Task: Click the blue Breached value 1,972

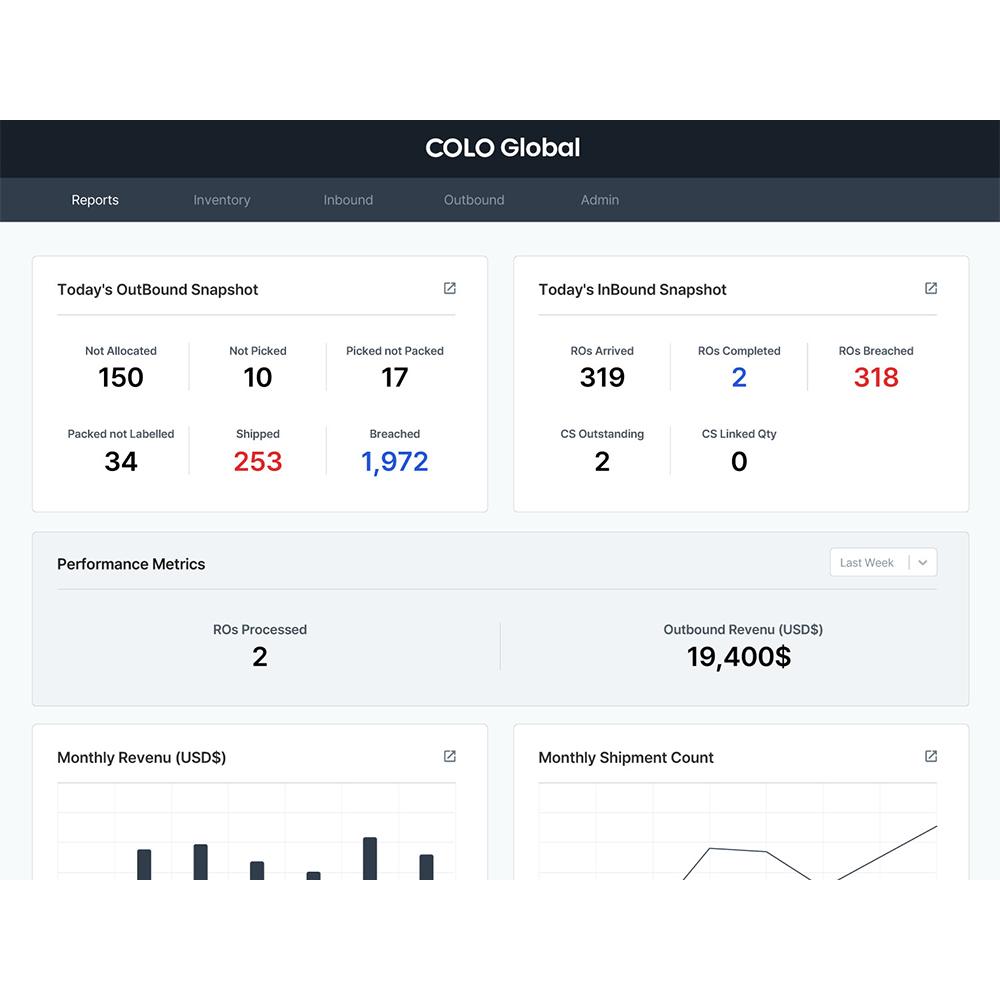Action: pos(394,461)
